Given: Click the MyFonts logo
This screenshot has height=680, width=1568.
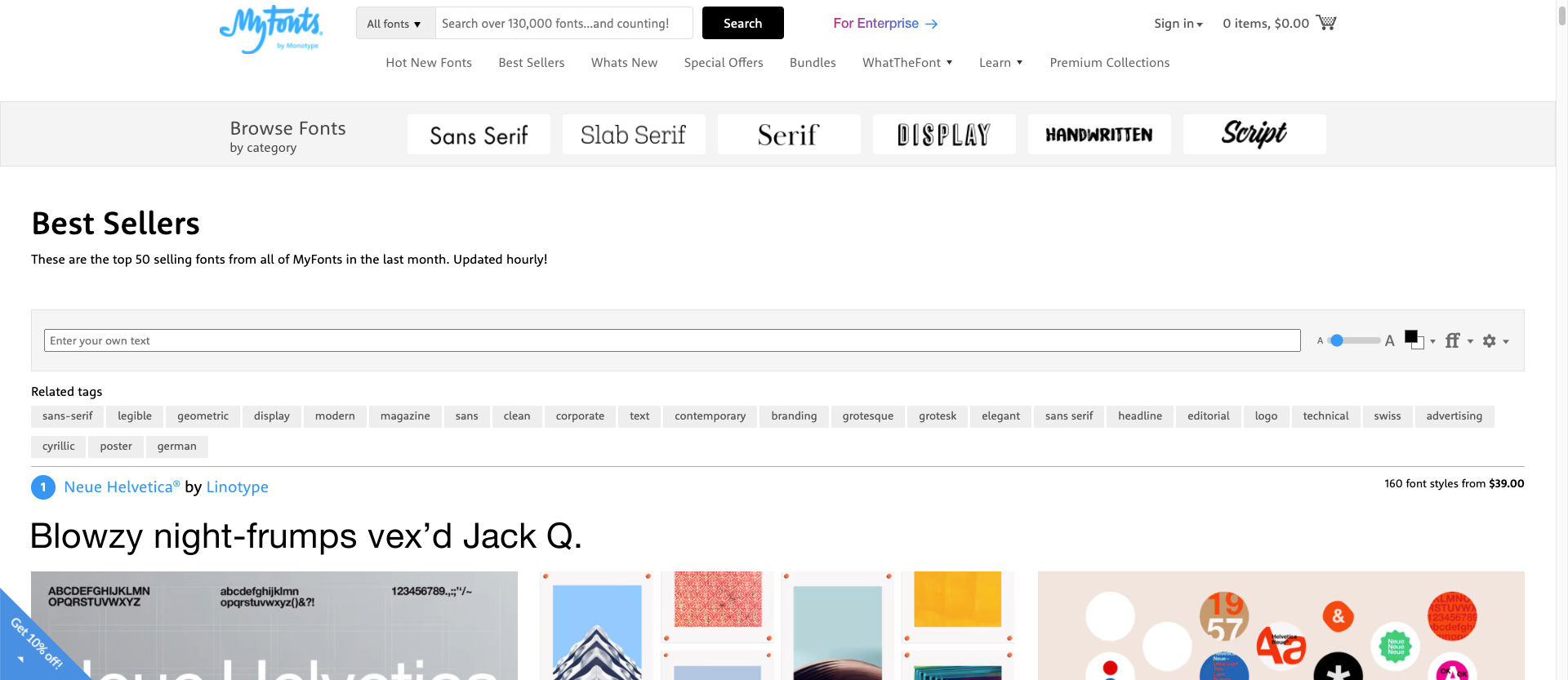Looking at the screenshot, I should (271, 29).
